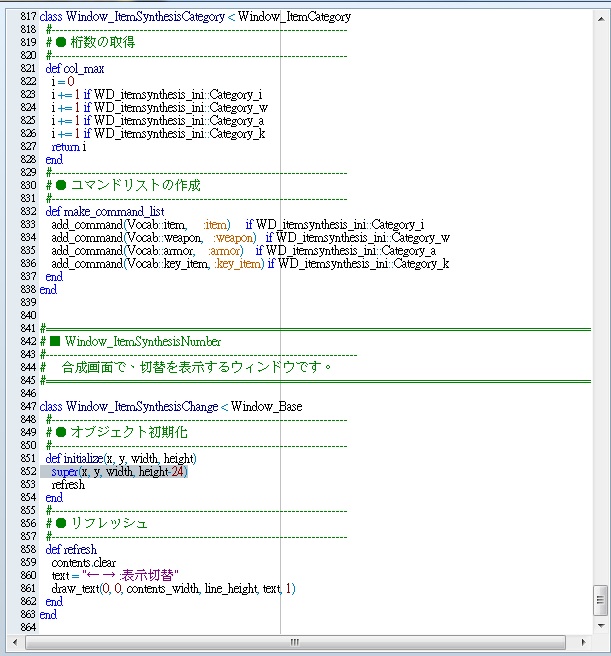Click the 'def col_max' line
Viewport: 611px width, 656px height.
click(75, 69)
